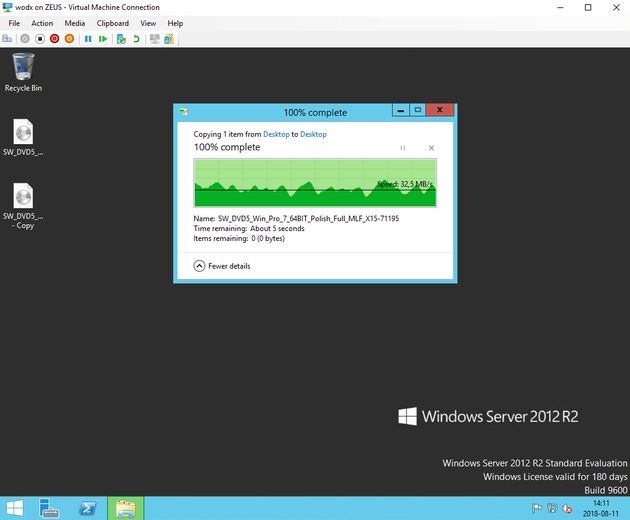Viewport: 630px width, 520px height.
Task: Collapse dialog with Fewer details chevron
Action: (199, 266)
